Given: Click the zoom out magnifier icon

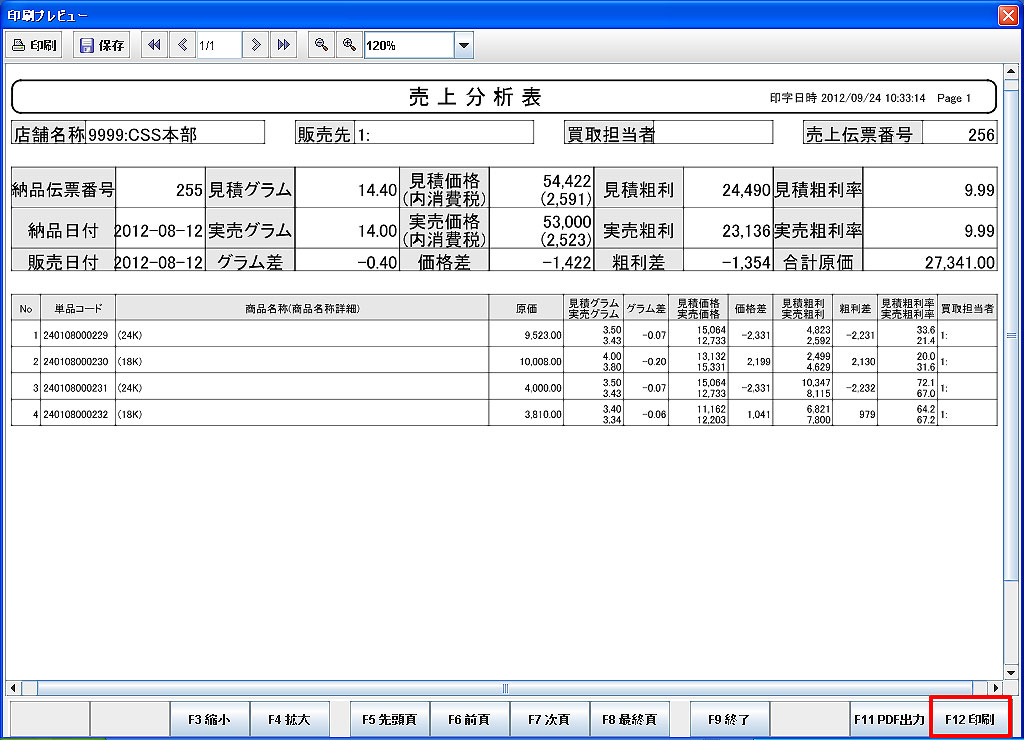Looking at the screenshot, I should tap(321, 45).
